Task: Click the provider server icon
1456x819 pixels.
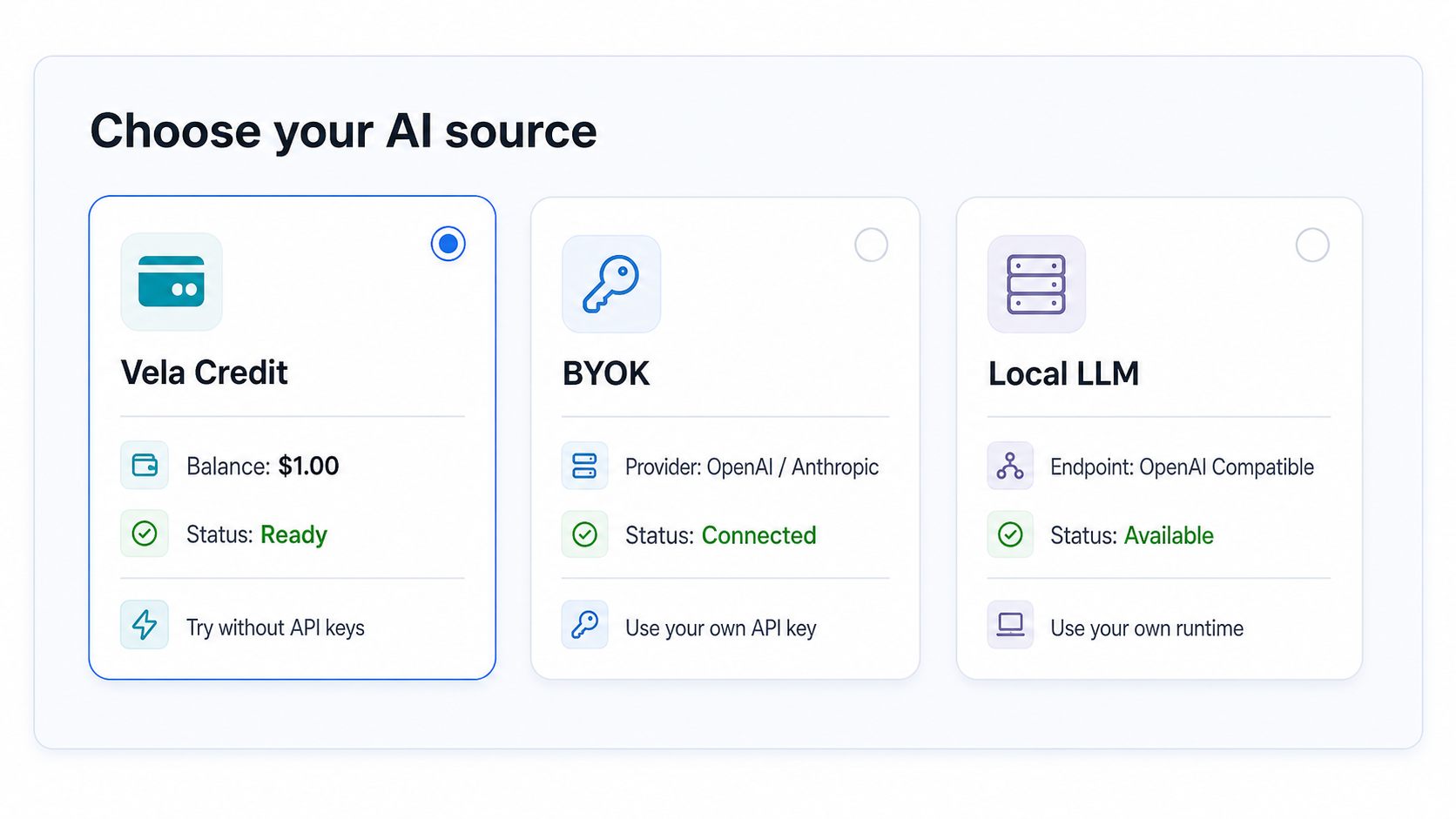Action: (x=584, y=466)
